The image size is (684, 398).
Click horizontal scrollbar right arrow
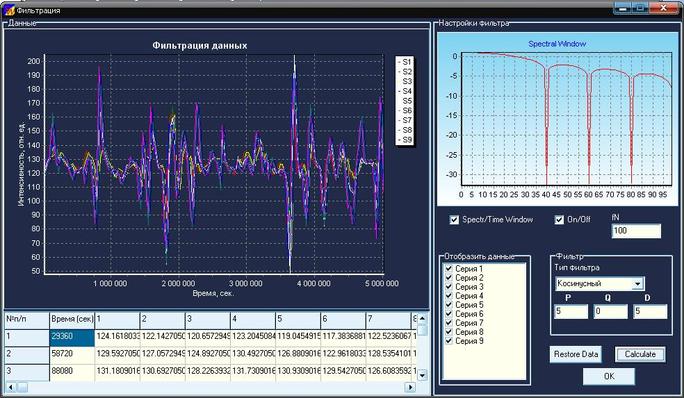click(410, 387)
